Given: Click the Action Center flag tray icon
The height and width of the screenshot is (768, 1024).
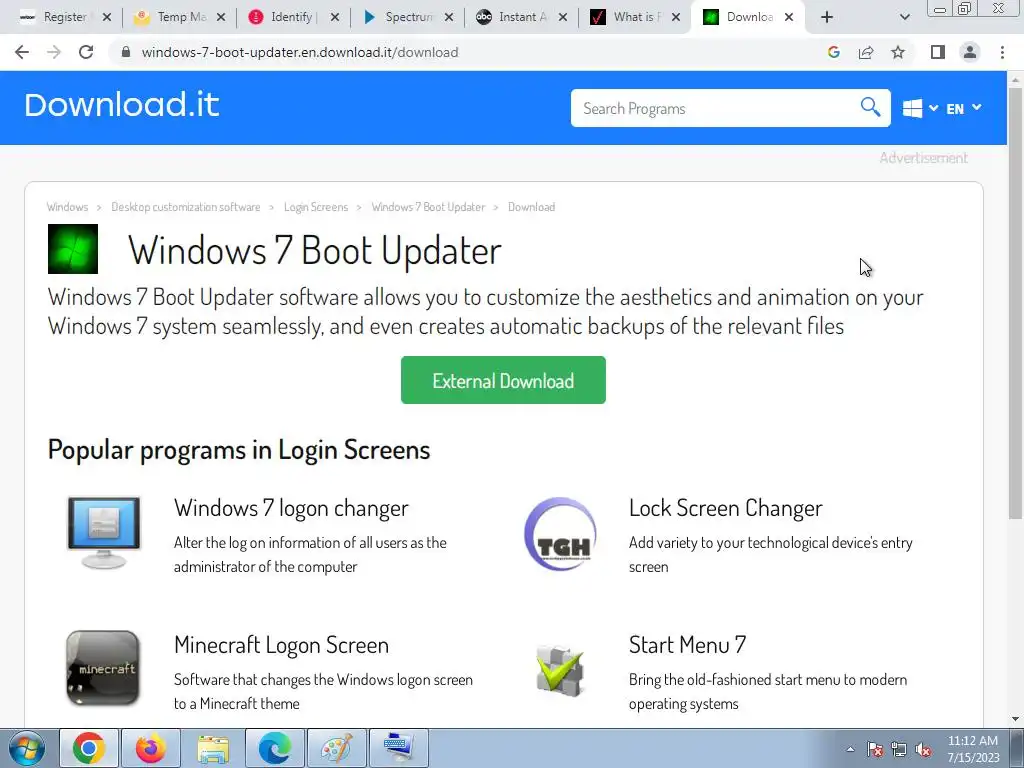Looking at the screenshot, I should pyautogui.click(x=874, y=749).
